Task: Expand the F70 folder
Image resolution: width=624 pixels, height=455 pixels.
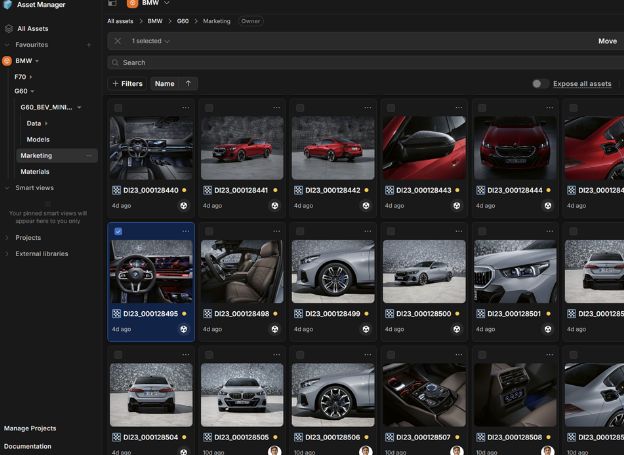Action: 31,77
